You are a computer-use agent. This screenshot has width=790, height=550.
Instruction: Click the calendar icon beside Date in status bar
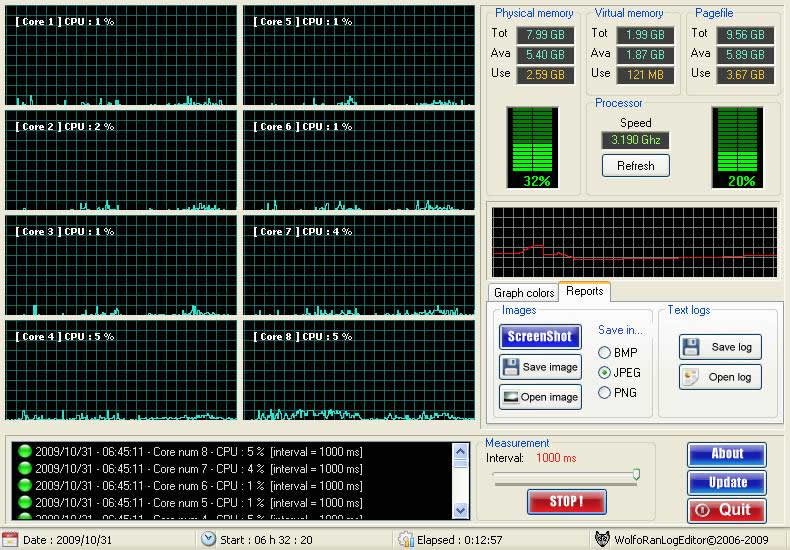pyautogui.click(x=10, y=539)
